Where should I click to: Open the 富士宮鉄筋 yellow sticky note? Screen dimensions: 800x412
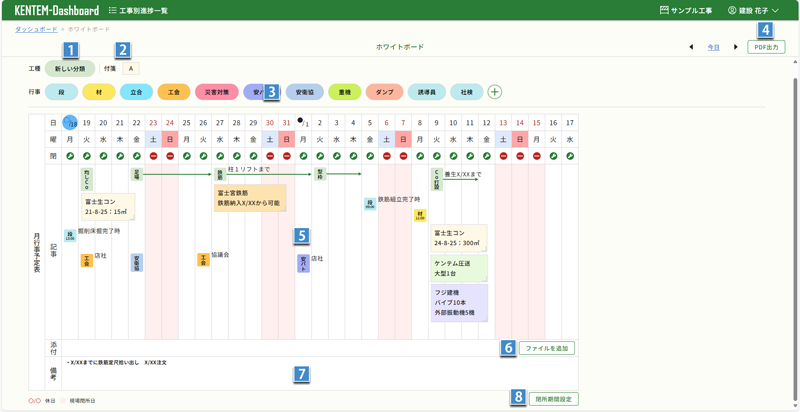tap(249, 198)
